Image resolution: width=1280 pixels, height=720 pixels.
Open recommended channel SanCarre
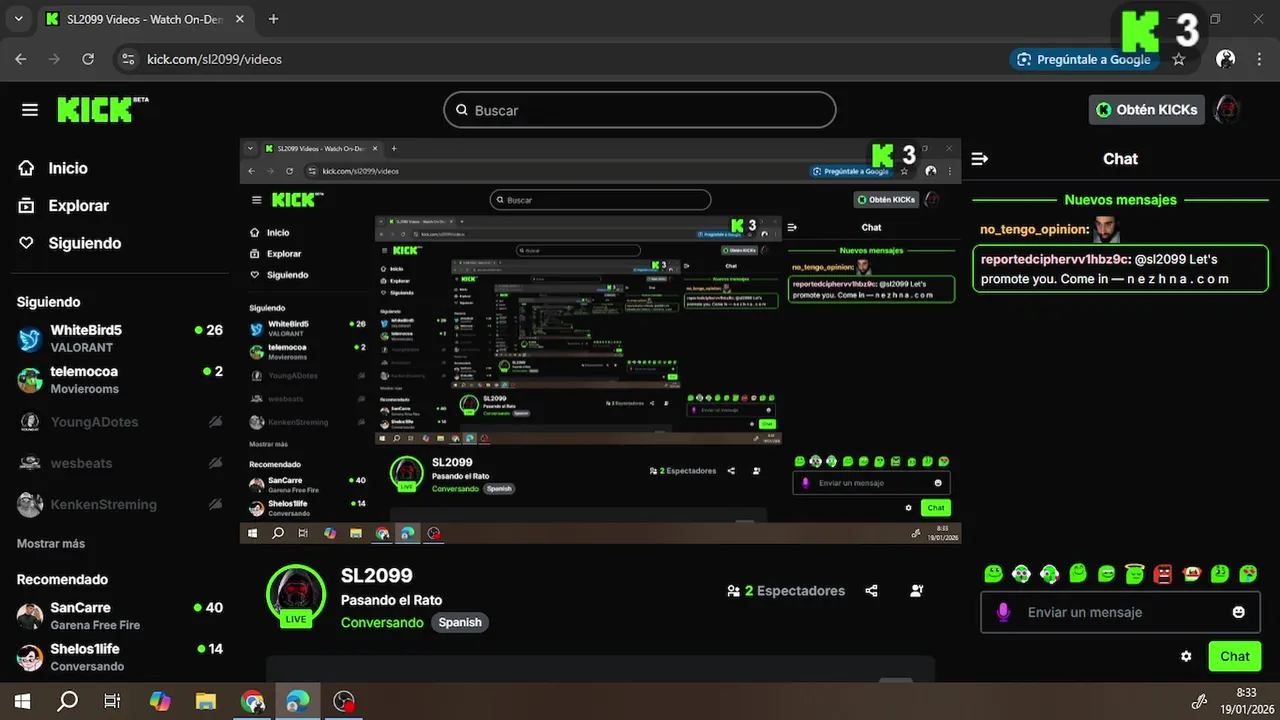pos(120,615)
